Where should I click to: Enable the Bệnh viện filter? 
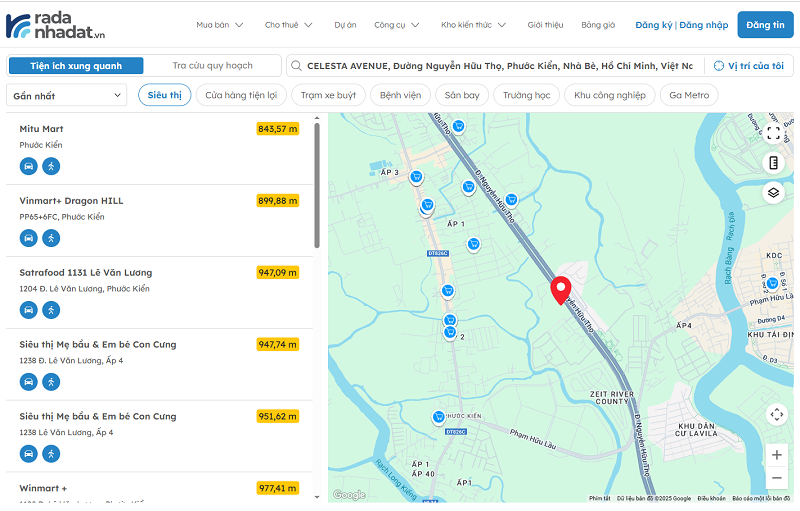click(399, 95)
